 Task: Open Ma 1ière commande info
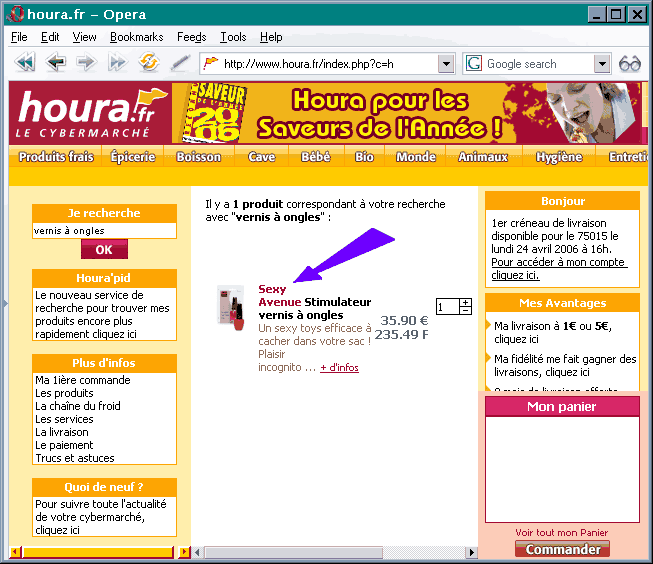pyautogui.click(x=83, y=380)
